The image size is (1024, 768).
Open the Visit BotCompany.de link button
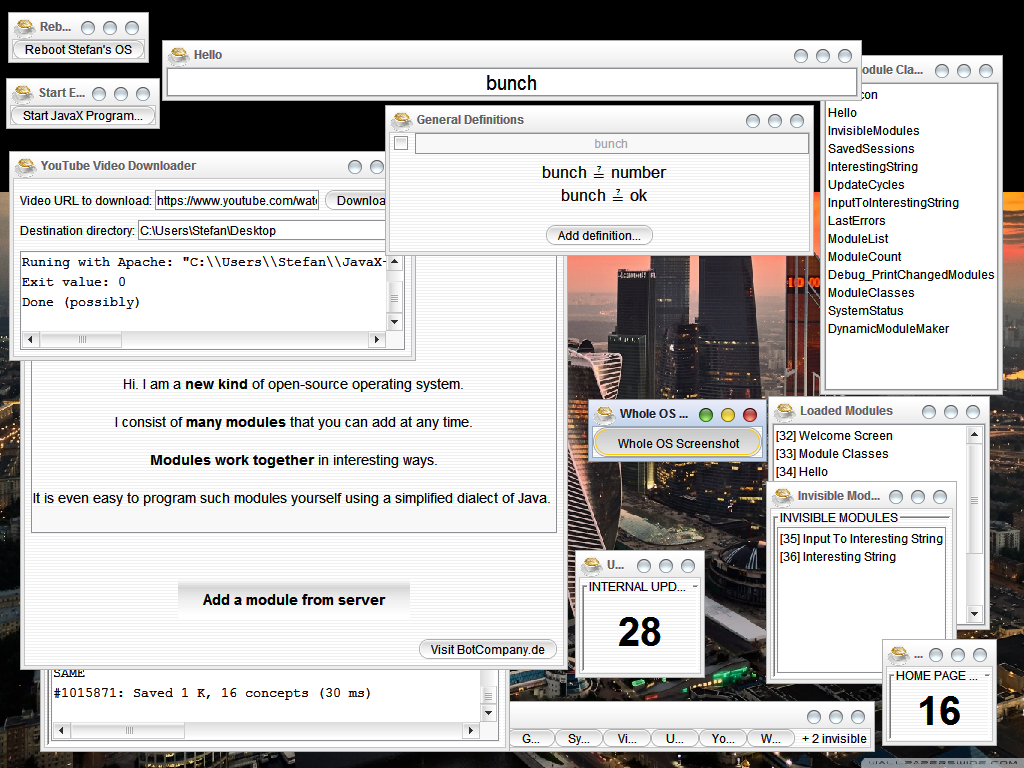point(487,650)
